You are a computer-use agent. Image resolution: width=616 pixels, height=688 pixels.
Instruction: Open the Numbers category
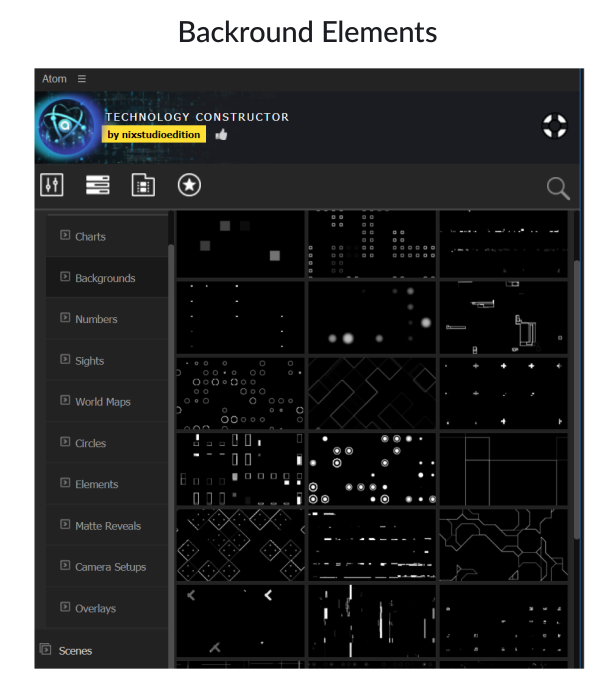pyautogui.click(x=96, y=319)
